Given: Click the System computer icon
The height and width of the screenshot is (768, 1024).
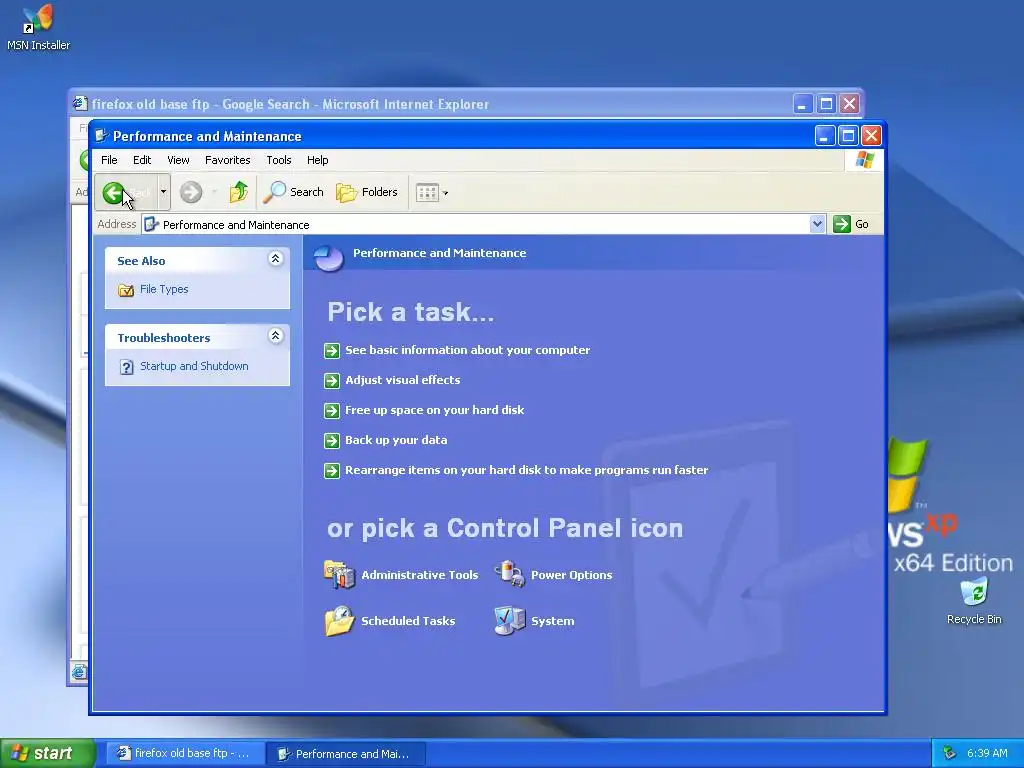Looking at the screenshot, I should pyautogui.click(x=510, y=620).
